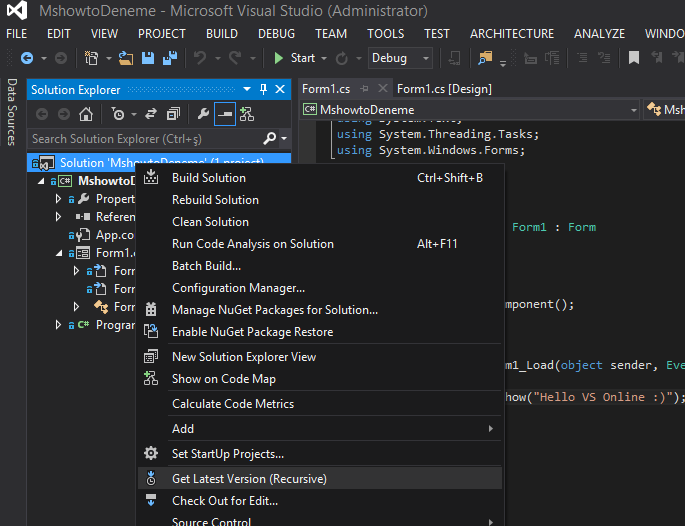The image size is (685, 526).
Task: Click the Home icon in Solution Explorer
Action: [86, 114]
